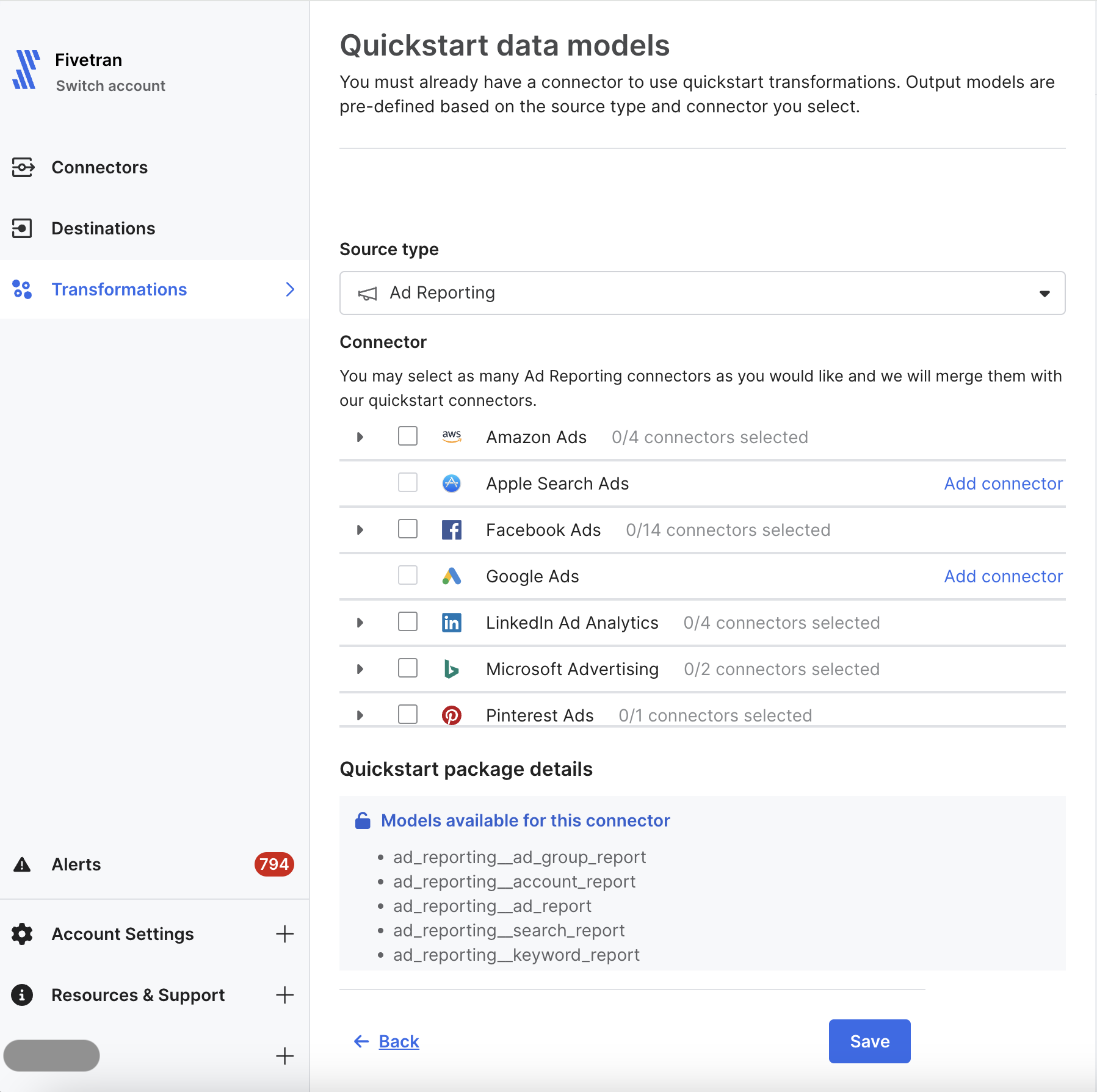Viewport: 1097px width, 1092px height.
Task: Click the Pinterest Ads logo icon
Action: pyautogui.click(x=452, y=715)
